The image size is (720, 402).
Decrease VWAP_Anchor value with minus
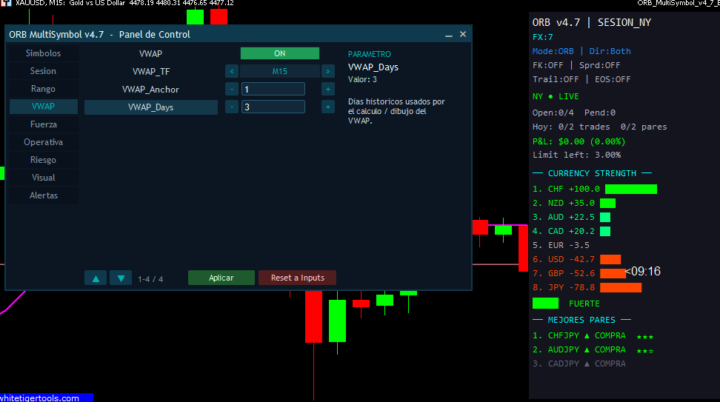tap(231, 89)
